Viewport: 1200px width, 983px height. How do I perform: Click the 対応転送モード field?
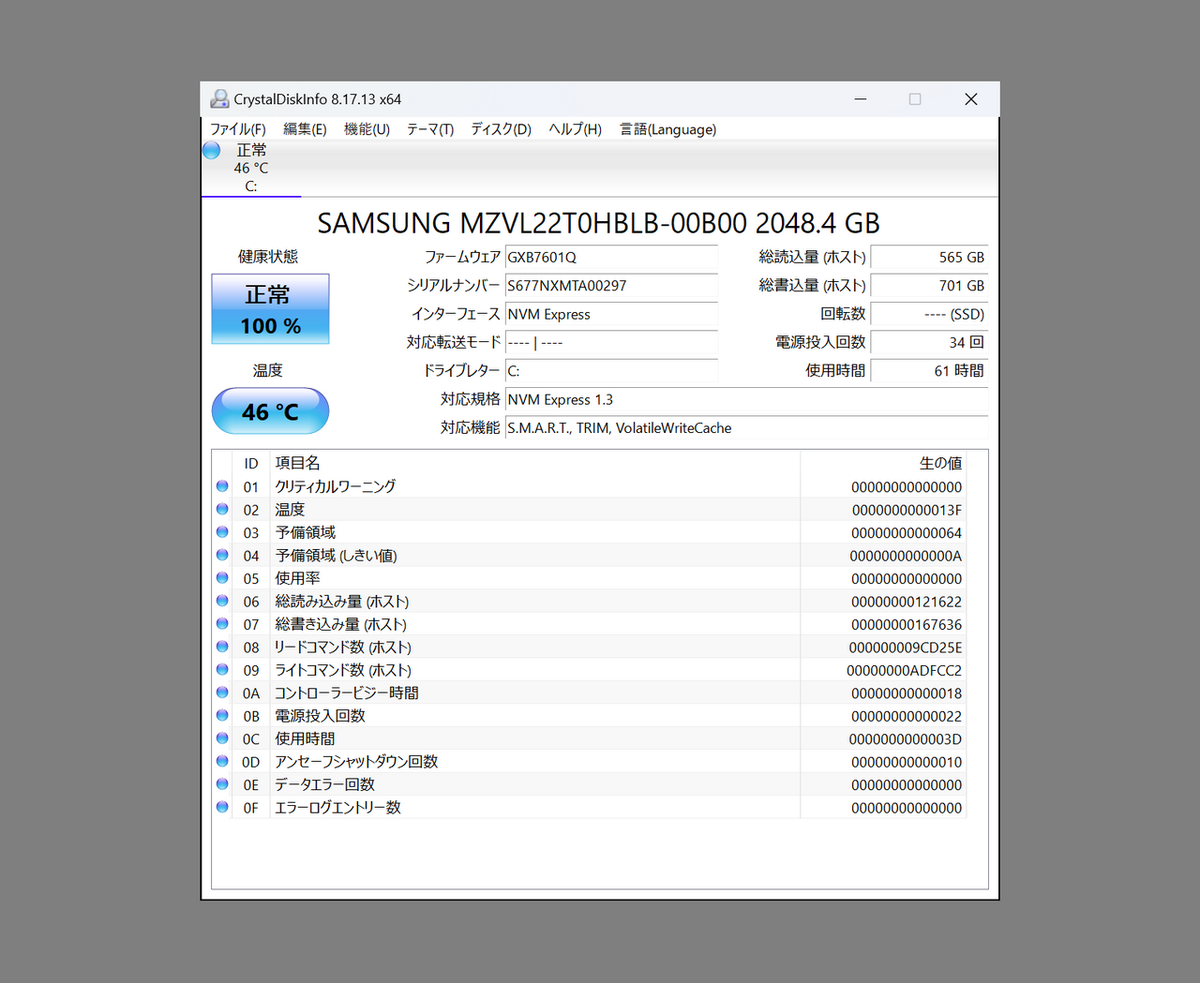(x=611, y=342)
